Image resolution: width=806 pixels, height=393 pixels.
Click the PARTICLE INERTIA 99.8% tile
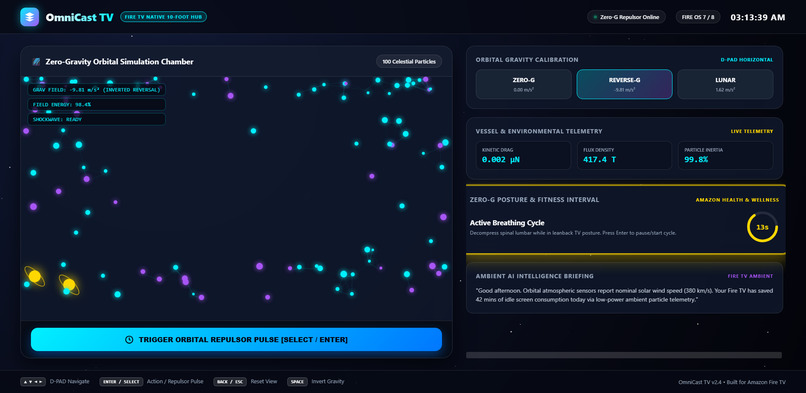click(x=725, y=155)
